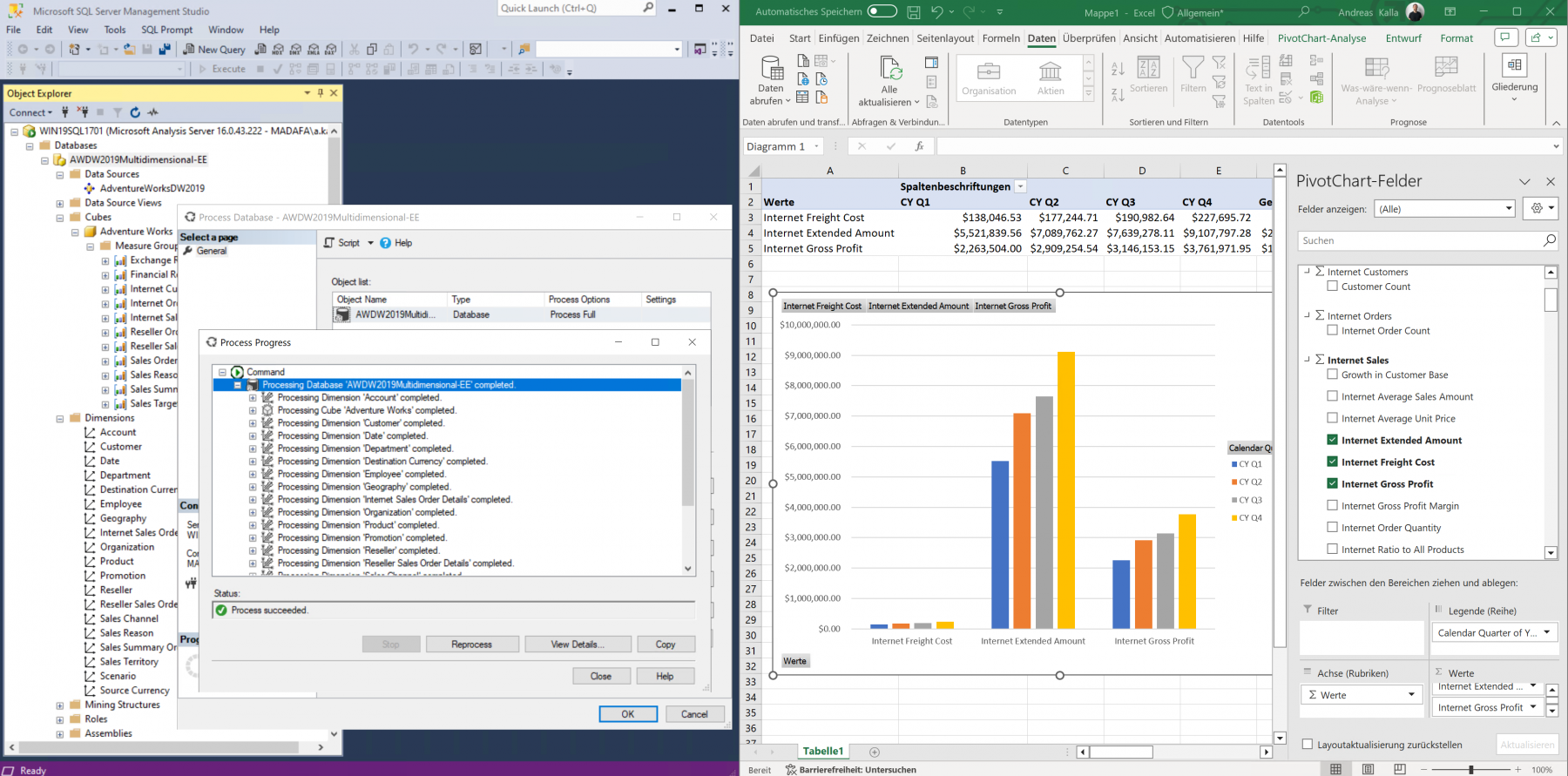Collapse Internet Sales field group
The width and height of the screenshot is (1568, 776).
click(1307, 359)
